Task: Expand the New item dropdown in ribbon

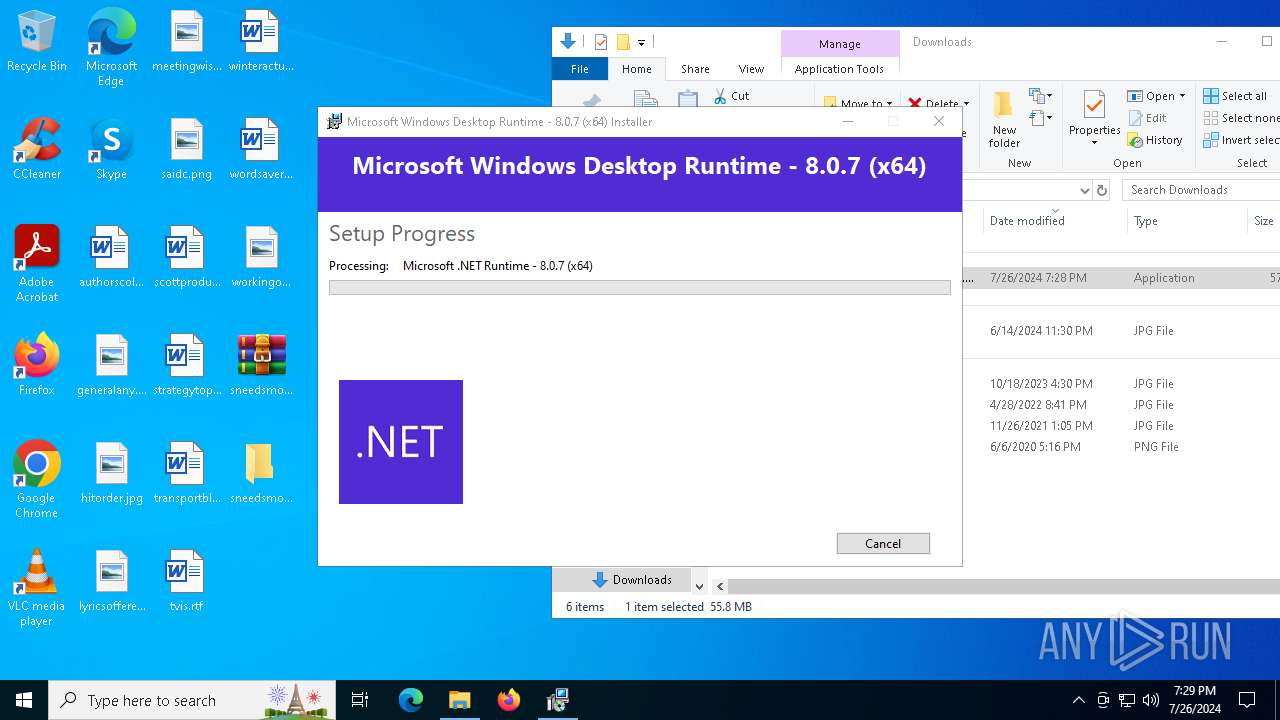Action: (x=1048, y=96)
